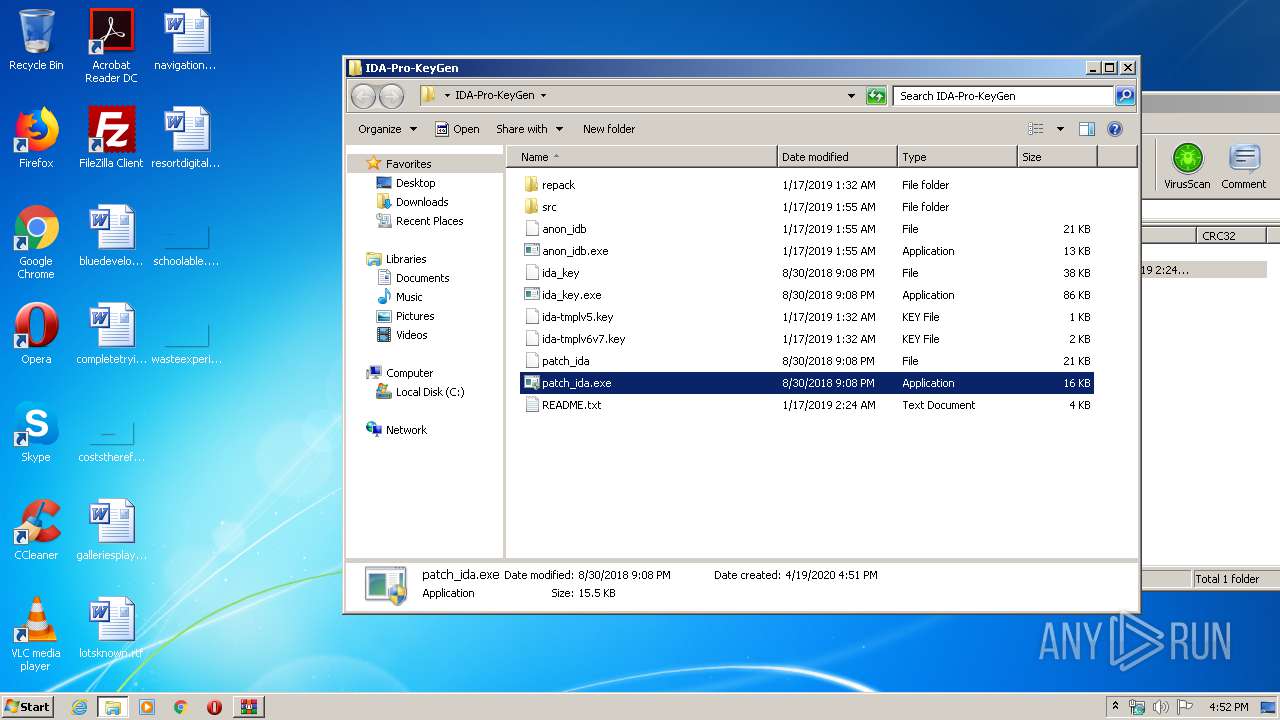The image size is (1280, 720).
Task: Go back with the Explorer back arrow
Action: point(363,96)
